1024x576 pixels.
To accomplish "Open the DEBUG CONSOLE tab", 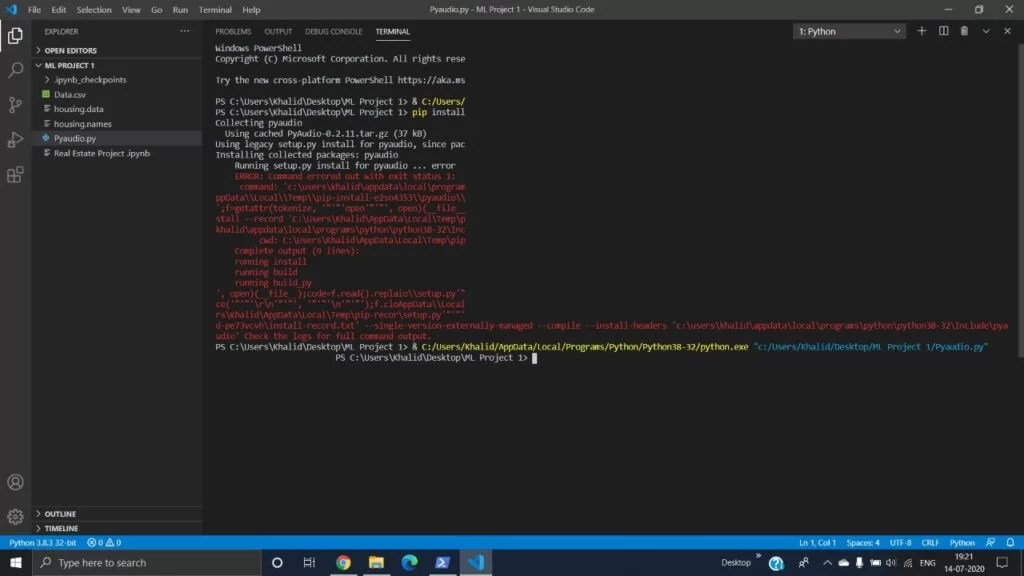I will 333,31.
